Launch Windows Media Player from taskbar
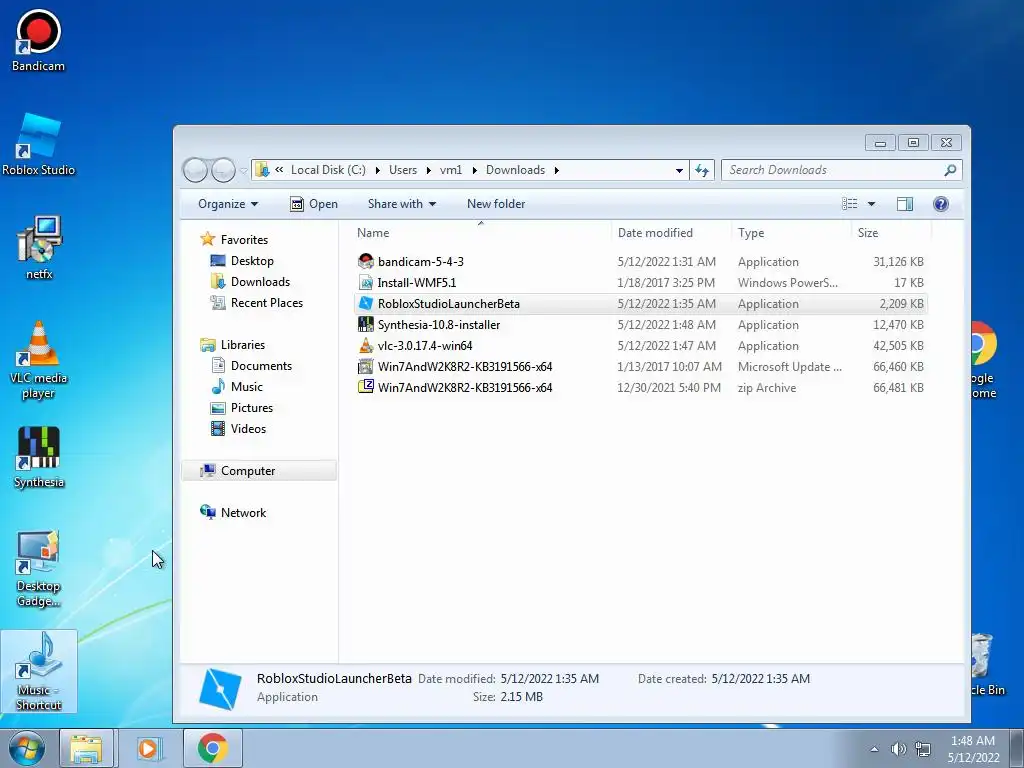1024x768 pixels. [x=148, y=748]
